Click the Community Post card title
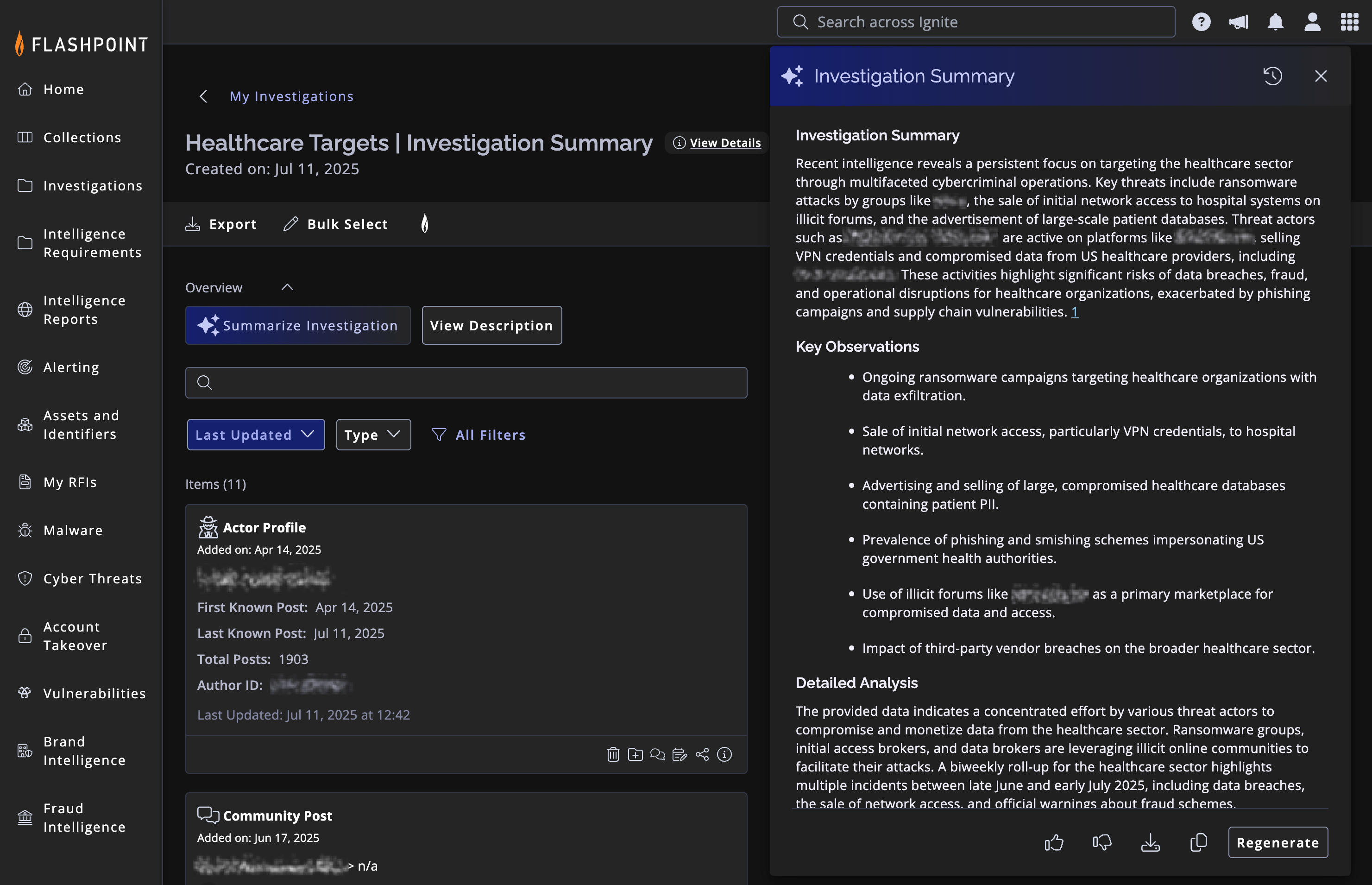The width and height of the screenshot is (1372, 885). 277,815
